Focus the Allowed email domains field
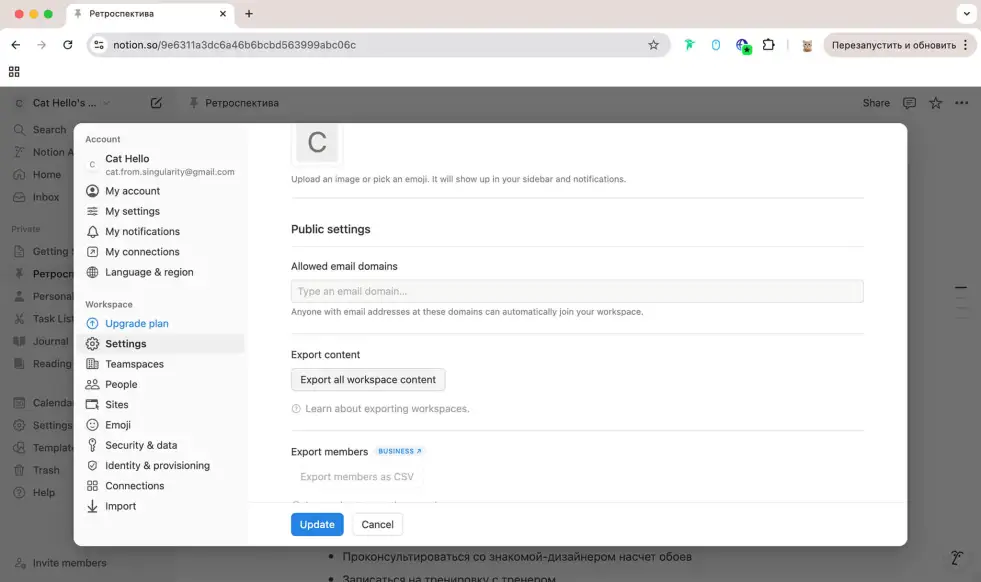The width and height of the screenshot is (981, 582). pyautogui.click(x=576, y=292)
